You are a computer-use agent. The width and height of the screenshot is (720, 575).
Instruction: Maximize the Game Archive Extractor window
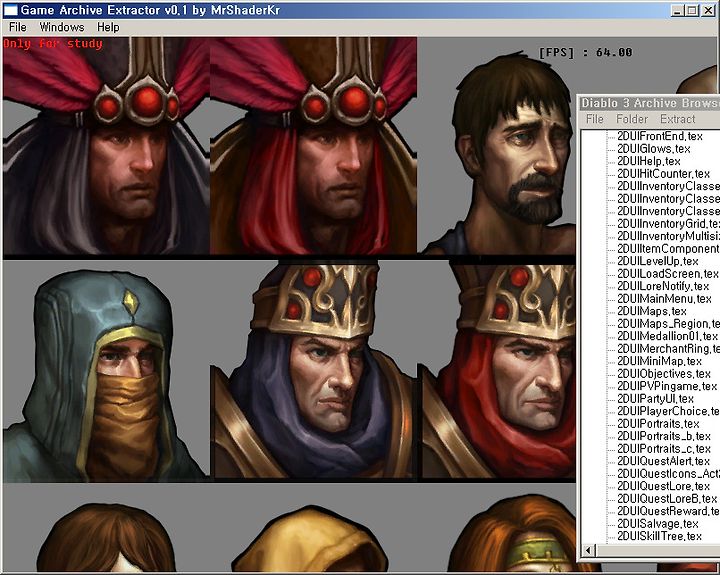[x=692, y=10]
